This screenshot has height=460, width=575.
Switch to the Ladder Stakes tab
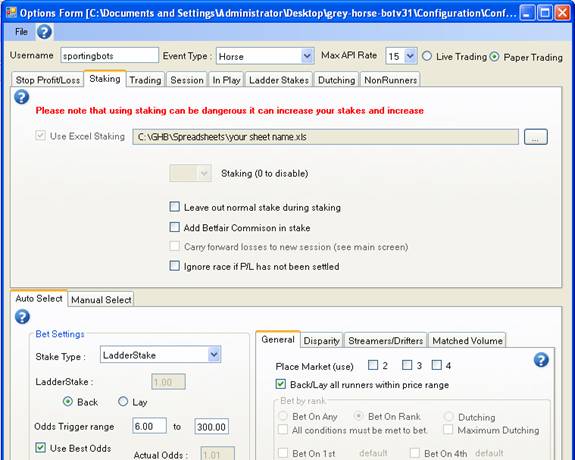point(279,80)
